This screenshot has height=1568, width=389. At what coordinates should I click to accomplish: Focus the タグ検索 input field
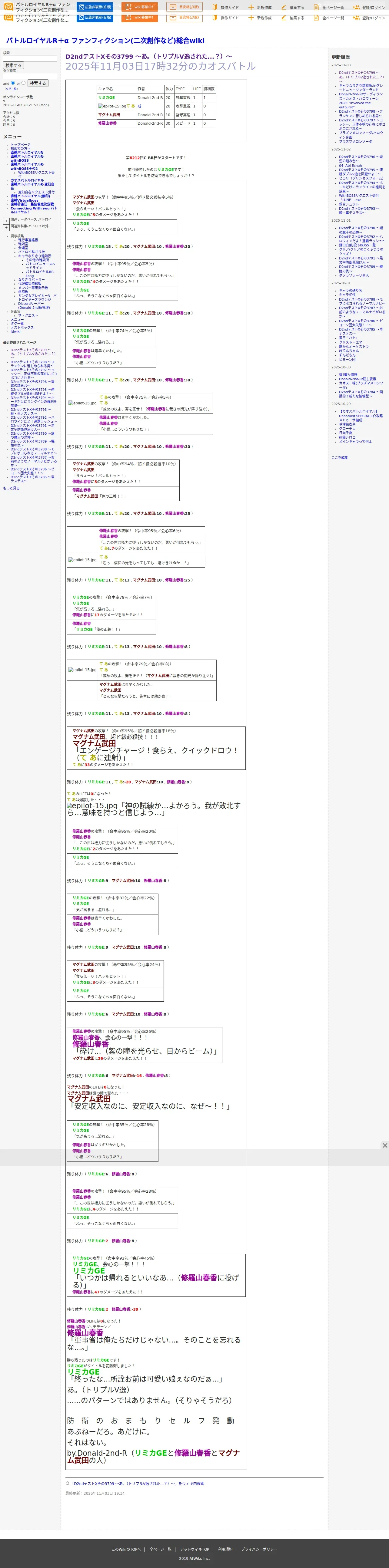(x=30, y=76)
